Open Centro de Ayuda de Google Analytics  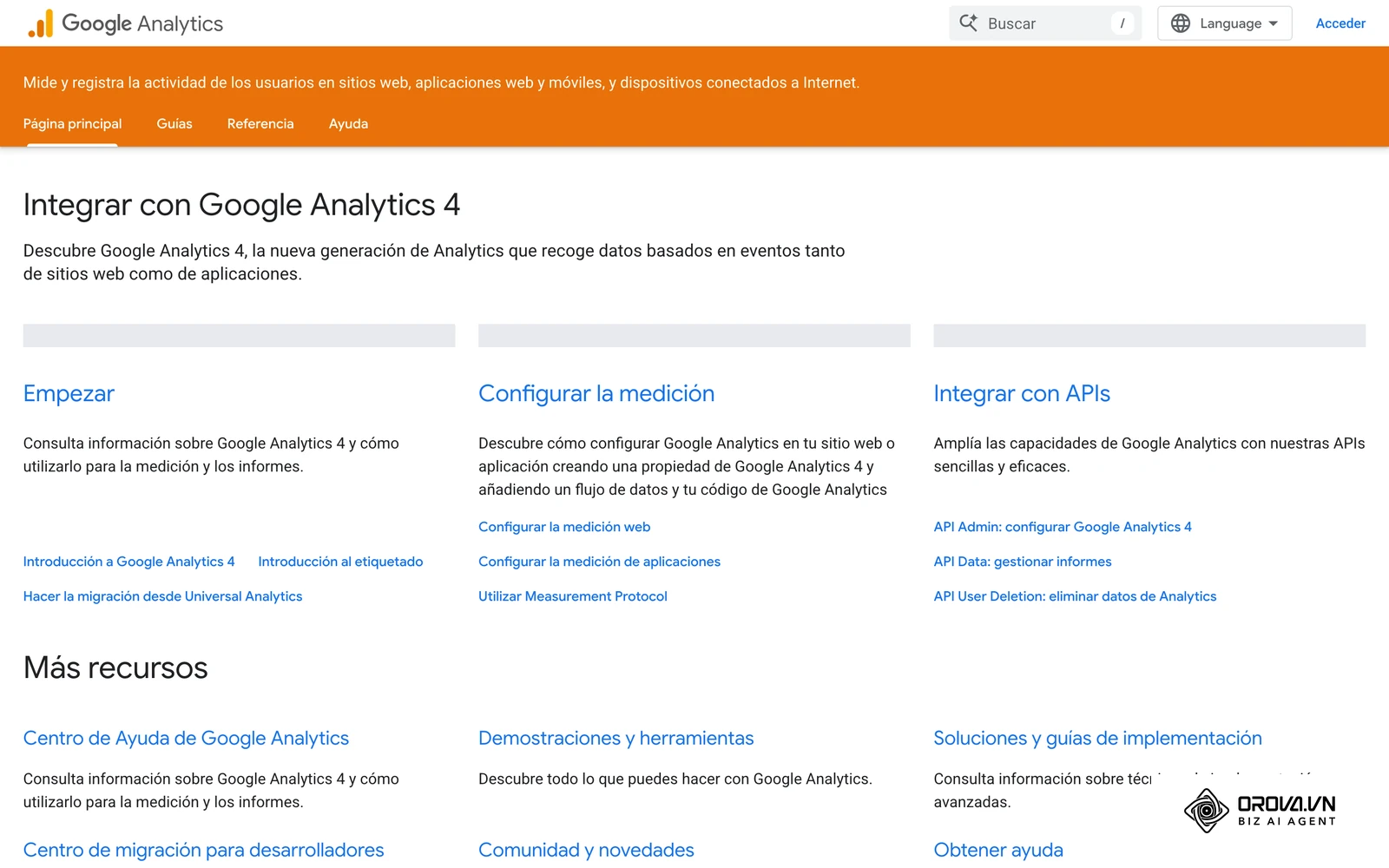point(186,738)
